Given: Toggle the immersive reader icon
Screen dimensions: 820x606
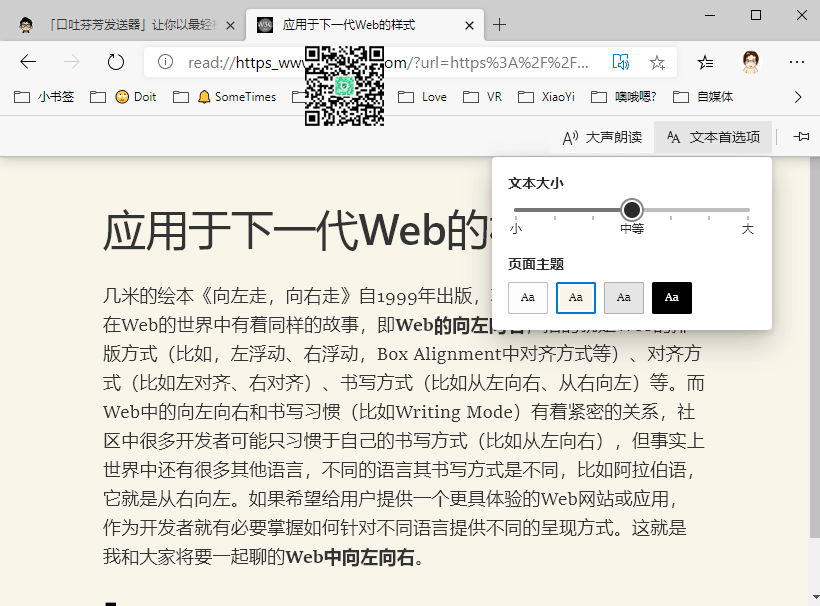Looking at the screenshot, I should coord(620,62).
